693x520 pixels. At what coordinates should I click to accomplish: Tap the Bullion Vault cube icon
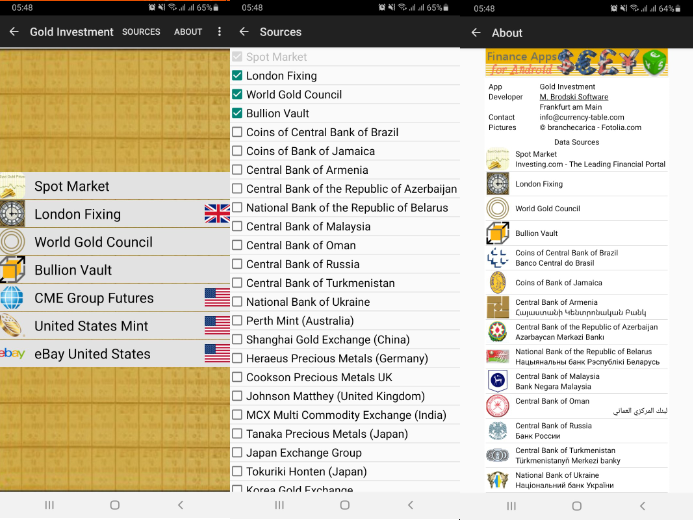[x=12, y=269]
